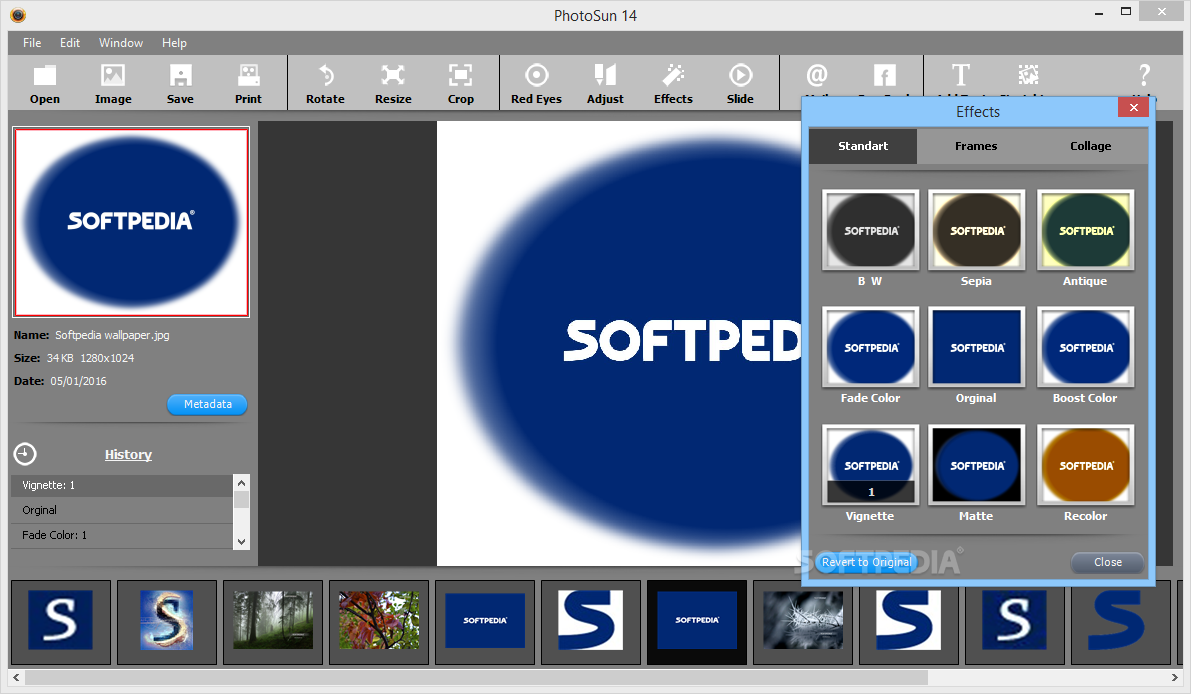This screenshot has width=1191, height=694.
Task: Close Effects panel with red X
Action: (1133, 107)
